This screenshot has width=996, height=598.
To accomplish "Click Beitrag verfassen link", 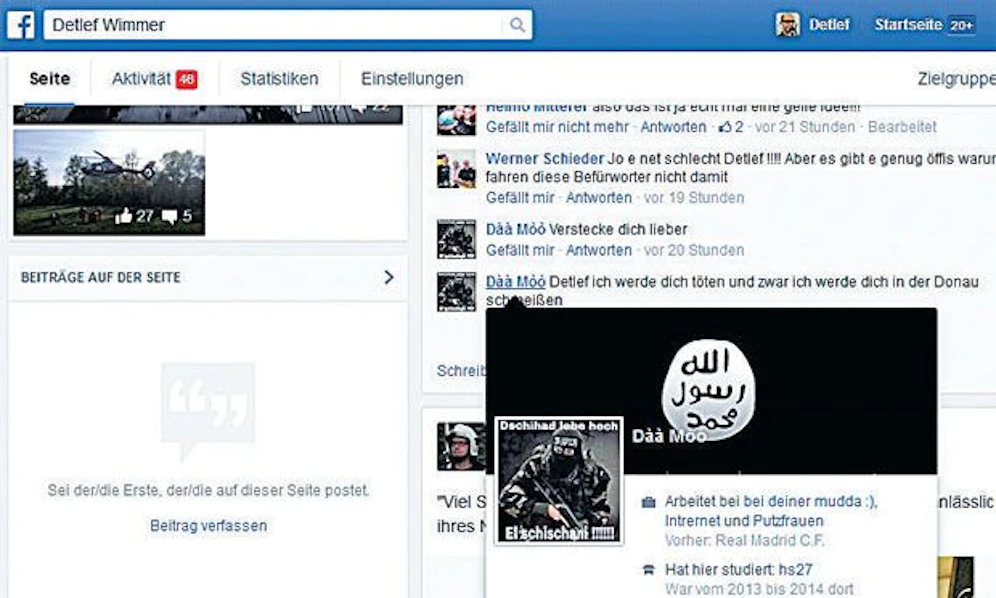I will tap(208, 526).
